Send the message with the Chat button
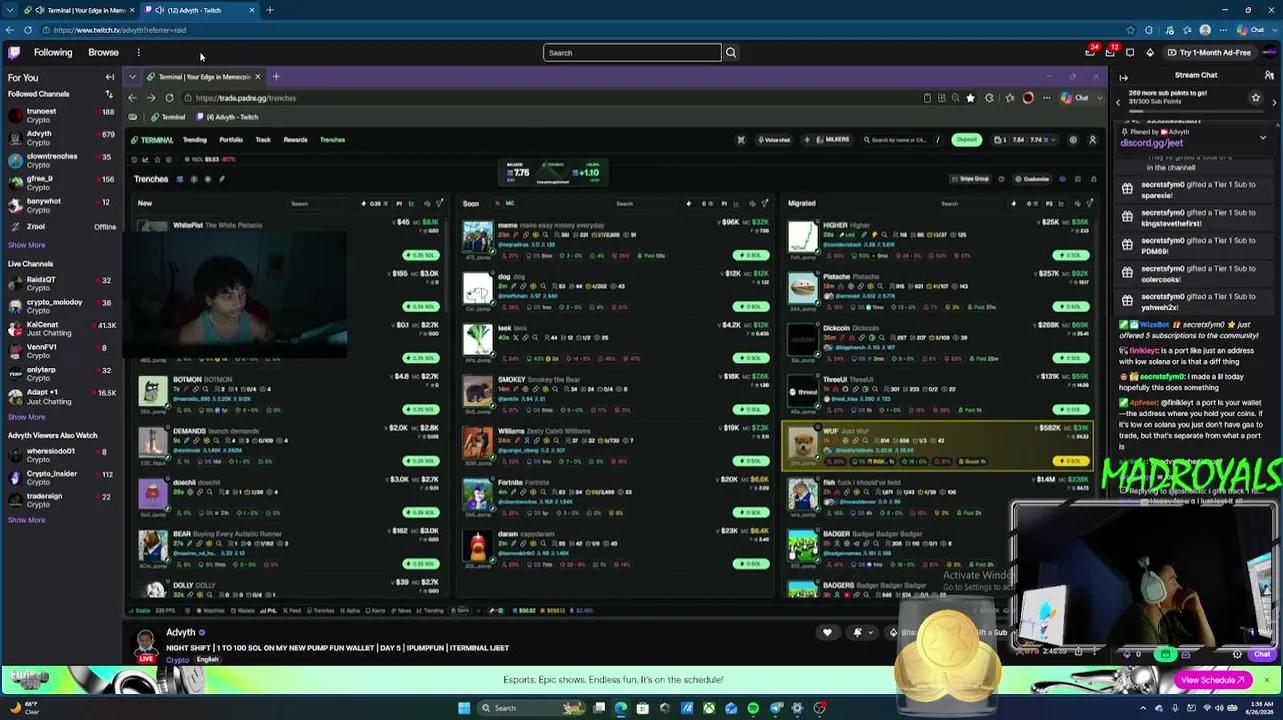This screenshot has width=1283, height=720. tap(1262, 654)
